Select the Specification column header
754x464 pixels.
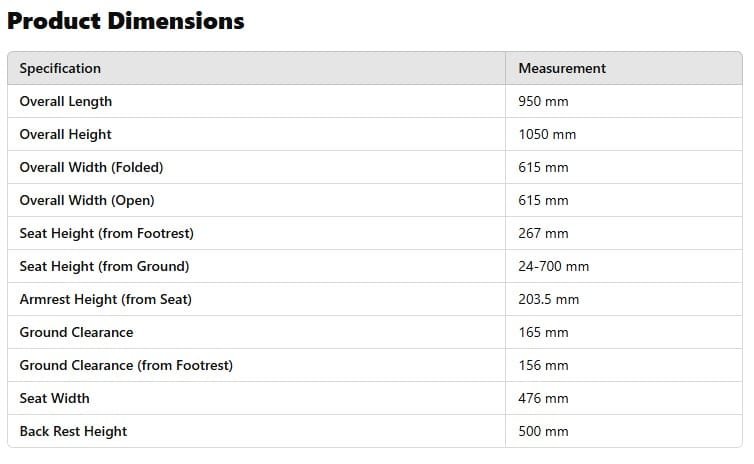click(x=60, y=69)
